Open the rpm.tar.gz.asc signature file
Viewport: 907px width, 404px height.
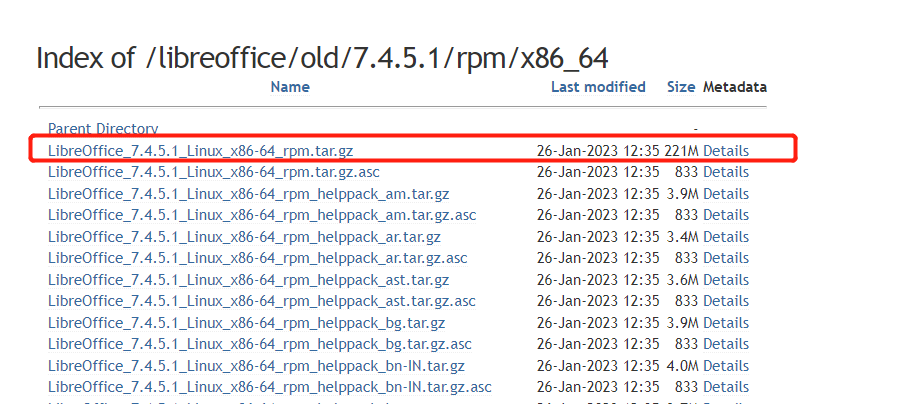point(213,172)
